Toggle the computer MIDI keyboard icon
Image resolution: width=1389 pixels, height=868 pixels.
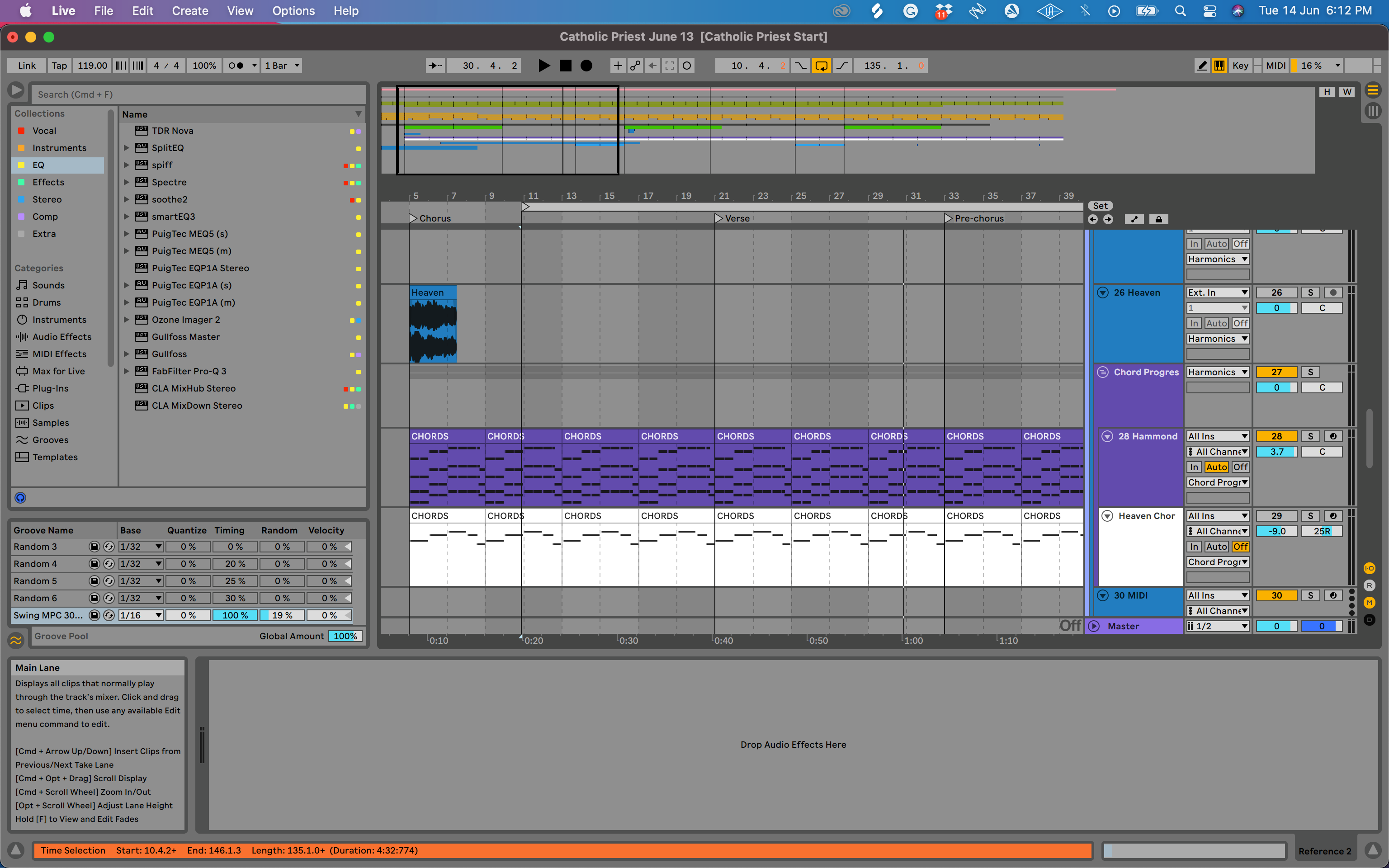[1219, 66]
